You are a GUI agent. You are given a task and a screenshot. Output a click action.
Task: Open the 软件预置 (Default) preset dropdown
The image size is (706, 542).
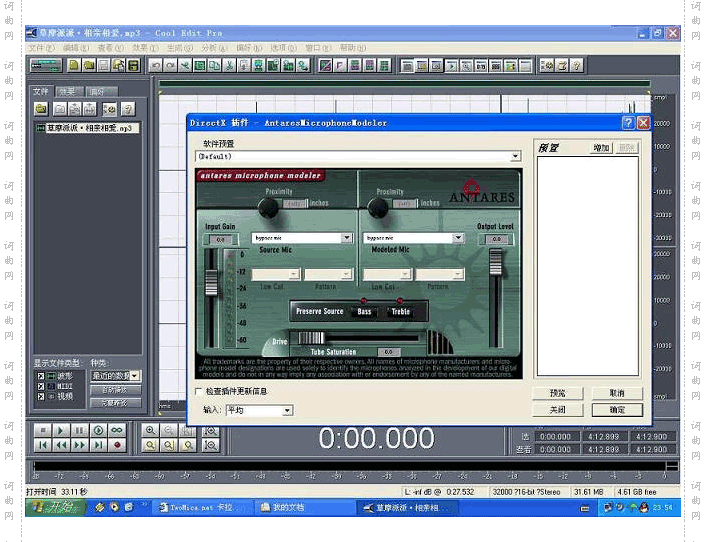click(x=516, y=156)
